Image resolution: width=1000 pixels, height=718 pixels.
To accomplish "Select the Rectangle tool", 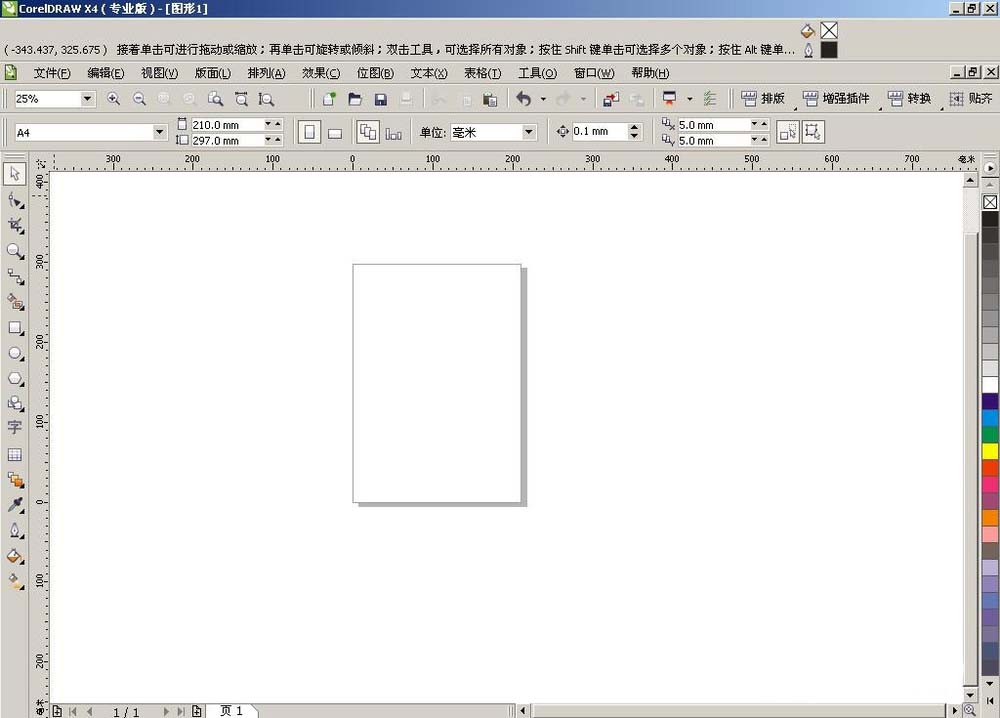I will pyautogui.click(x=15, y=328).
